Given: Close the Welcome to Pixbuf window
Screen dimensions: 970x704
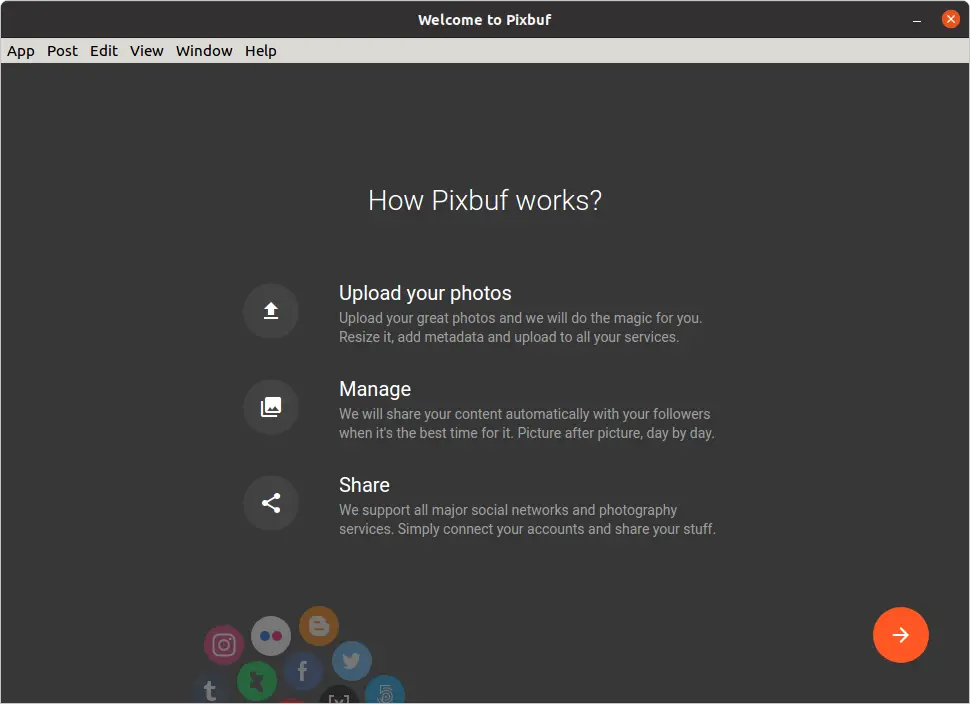Looking at the screenshot, I should 950,19.
